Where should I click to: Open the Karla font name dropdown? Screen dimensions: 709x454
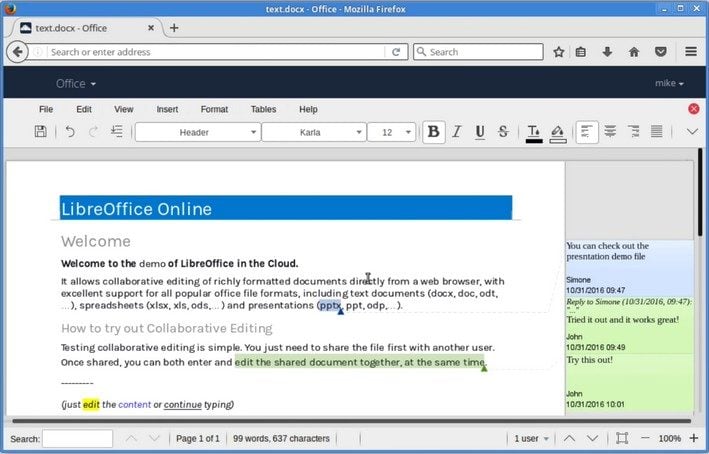click(314, 132)
